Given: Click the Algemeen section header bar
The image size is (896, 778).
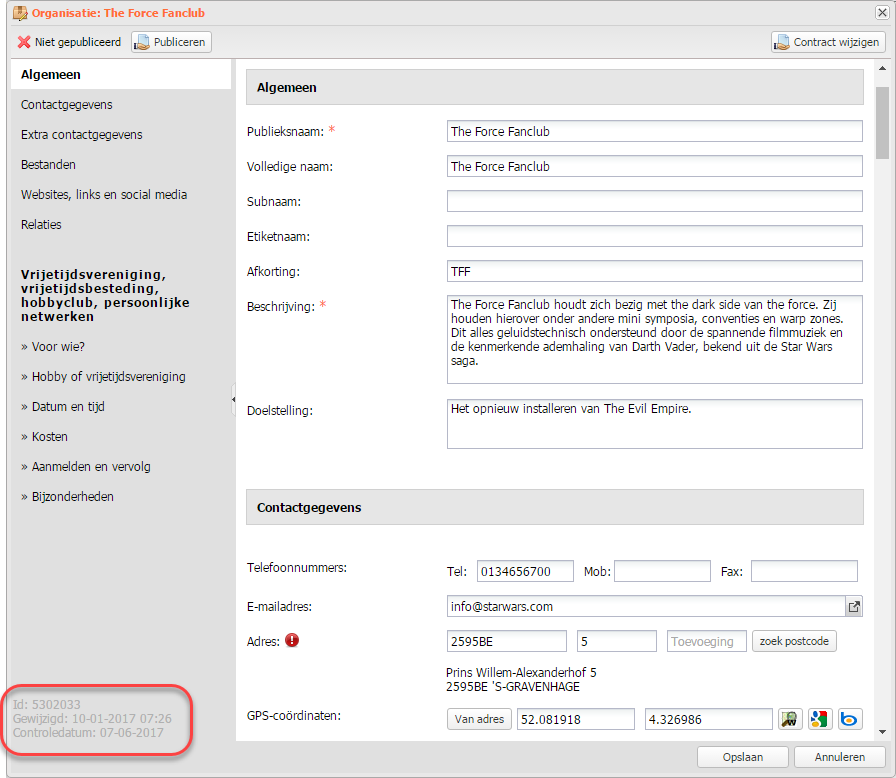Looking at the screenshot, I should (554, 87).
